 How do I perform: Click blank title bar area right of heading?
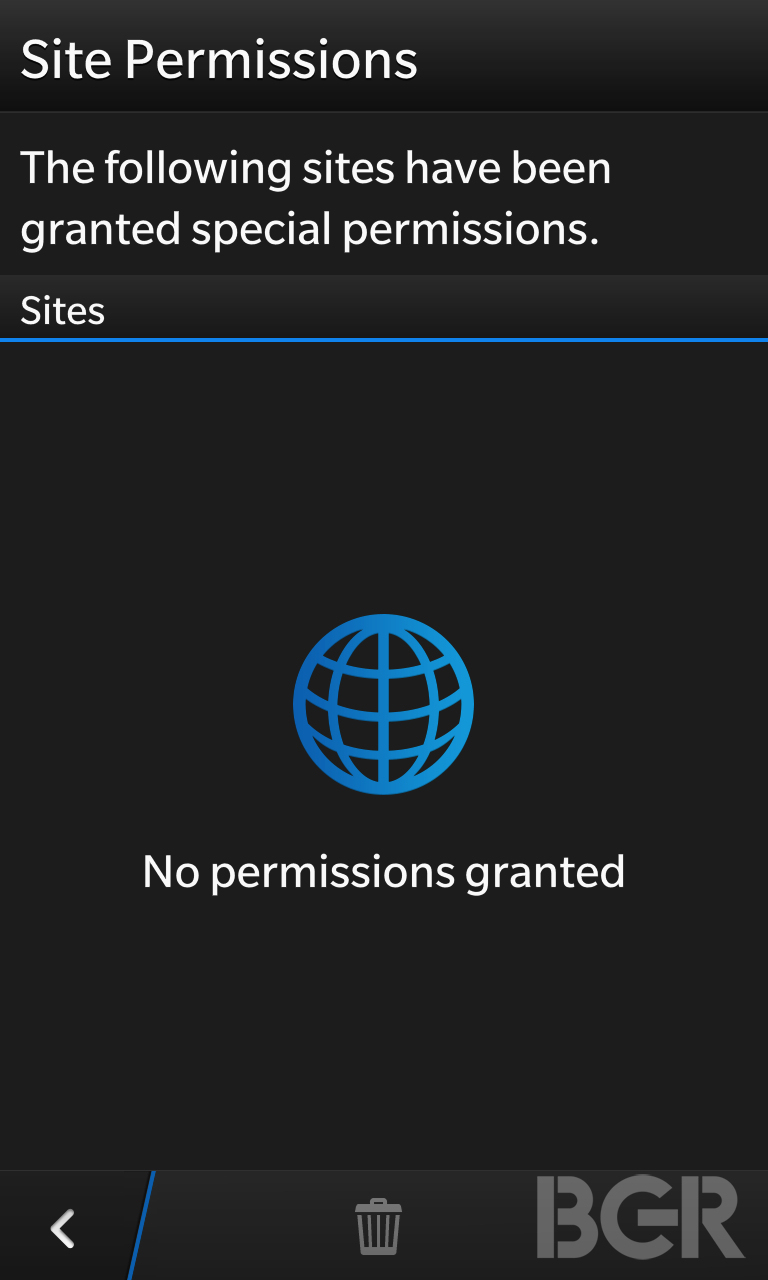click(x=590, y=56)
